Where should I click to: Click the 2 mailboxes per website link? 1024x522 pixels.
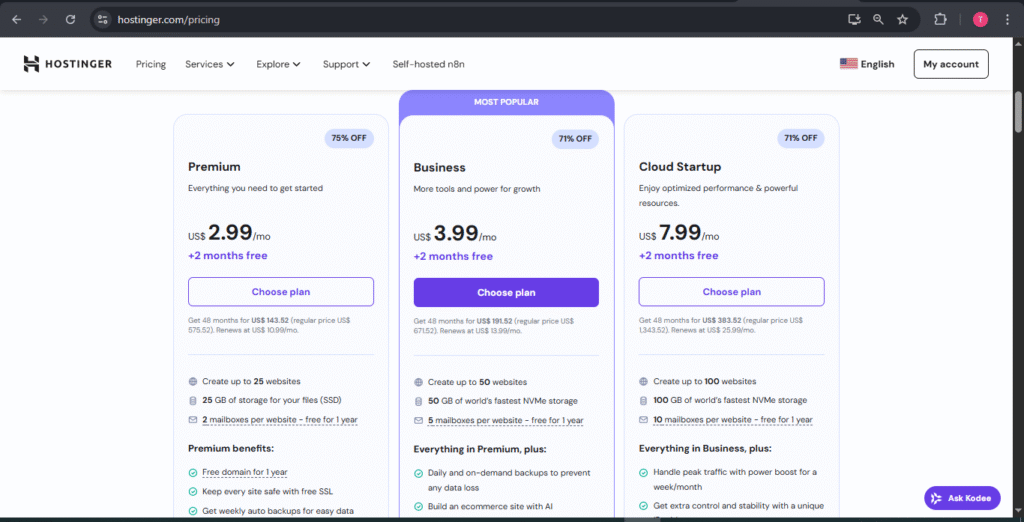280,420
